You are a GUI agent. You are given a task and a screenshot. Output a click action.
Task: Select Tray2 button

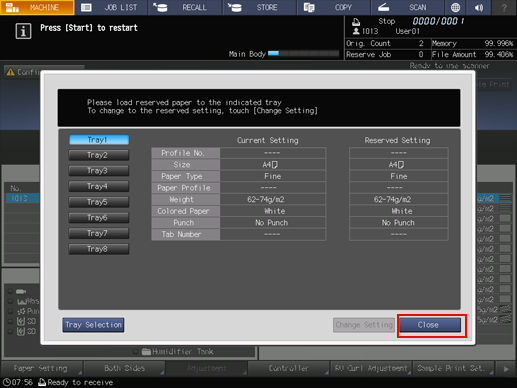click(99, 155)
